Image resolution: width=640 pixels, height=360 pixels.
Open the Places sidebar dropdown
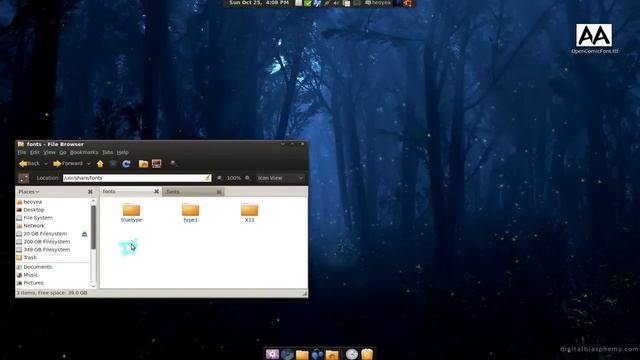29,191
